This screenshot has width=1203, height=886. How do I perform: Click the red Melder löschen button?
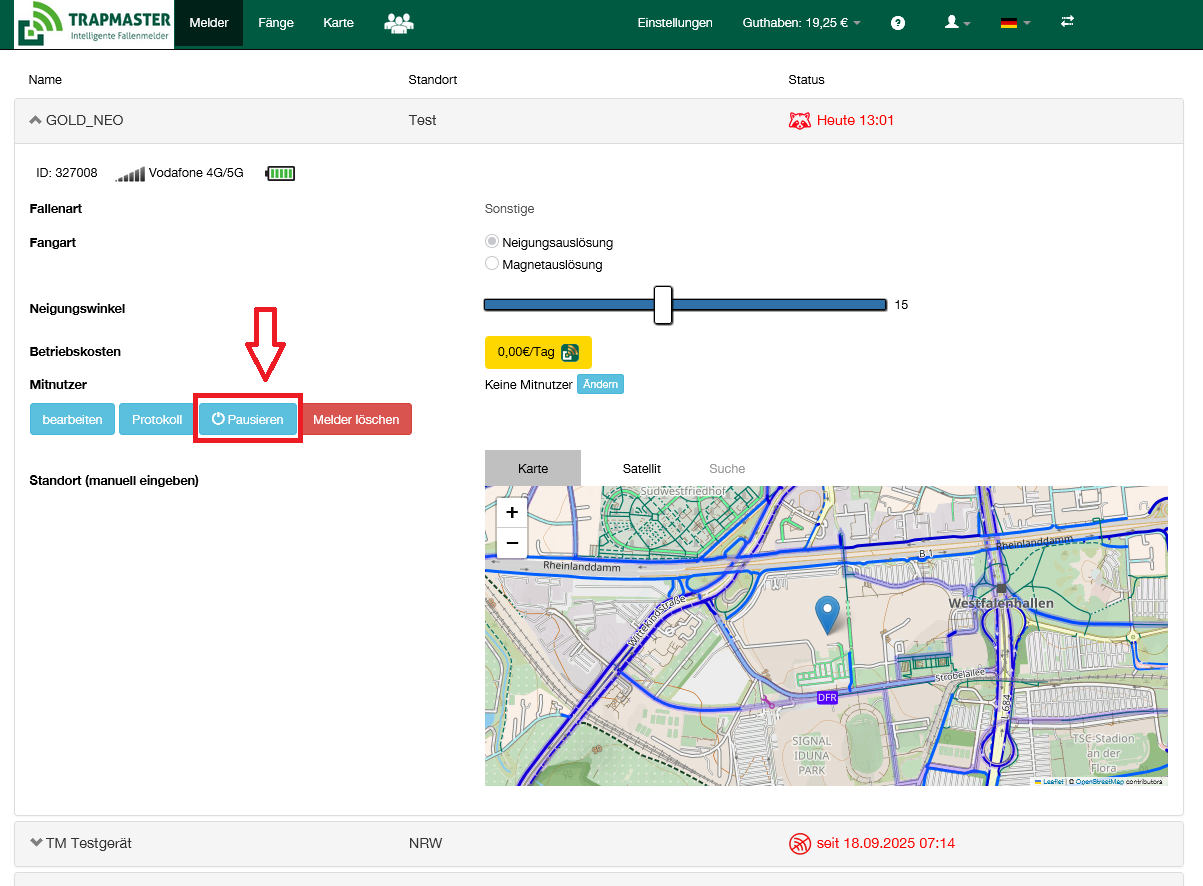pyautogui.click(x=356, y=420)
